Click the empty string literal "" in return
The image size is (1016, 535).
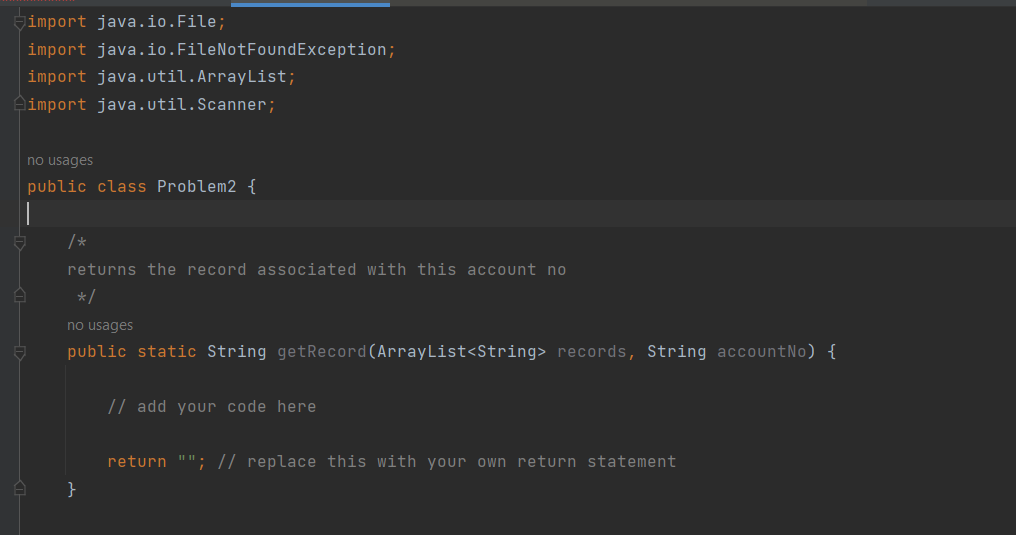click(x=187, y=462)
